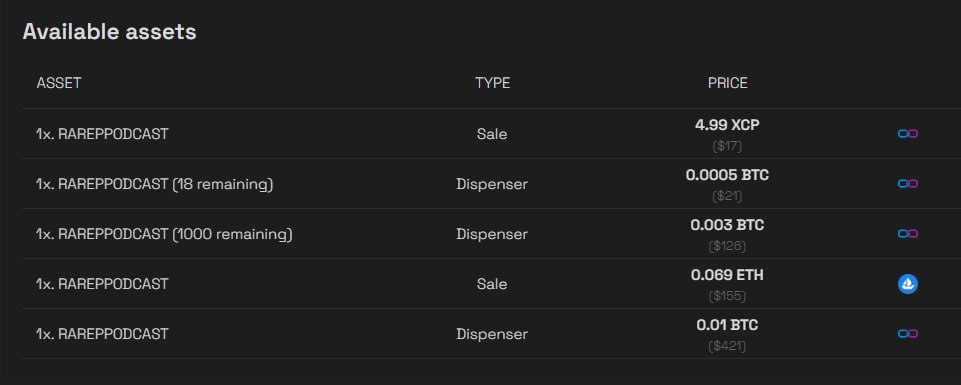The height and width of the screenshot is (385, 961).
Task: Select RAREPPODCAST asset with 18 remaining
Action: point(154,184)
